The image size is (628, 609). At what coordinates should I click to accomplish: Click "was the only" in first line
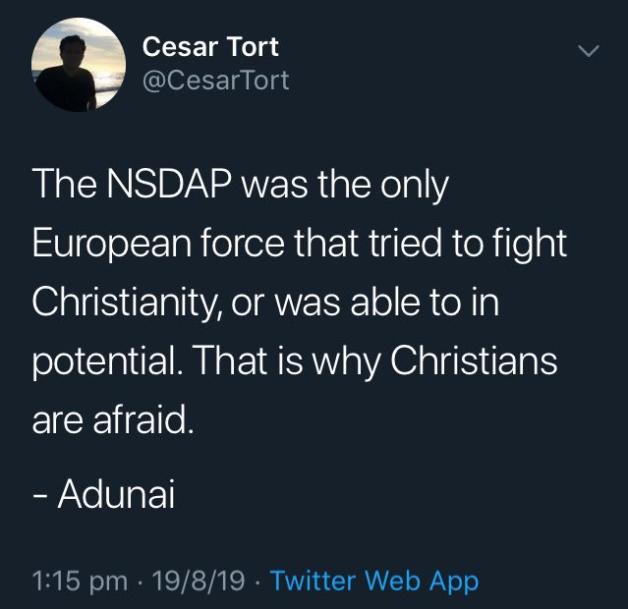pos(344,187)
